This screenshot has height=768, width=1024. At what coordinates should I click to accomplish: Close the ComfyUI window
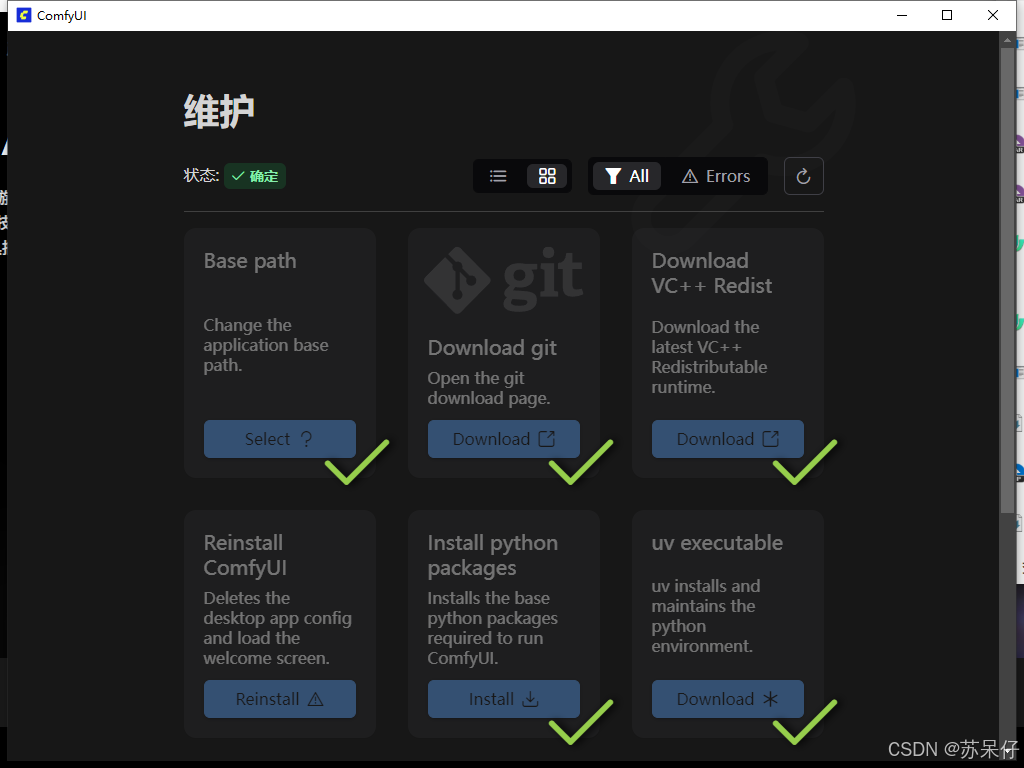click(x=993, y=15)
